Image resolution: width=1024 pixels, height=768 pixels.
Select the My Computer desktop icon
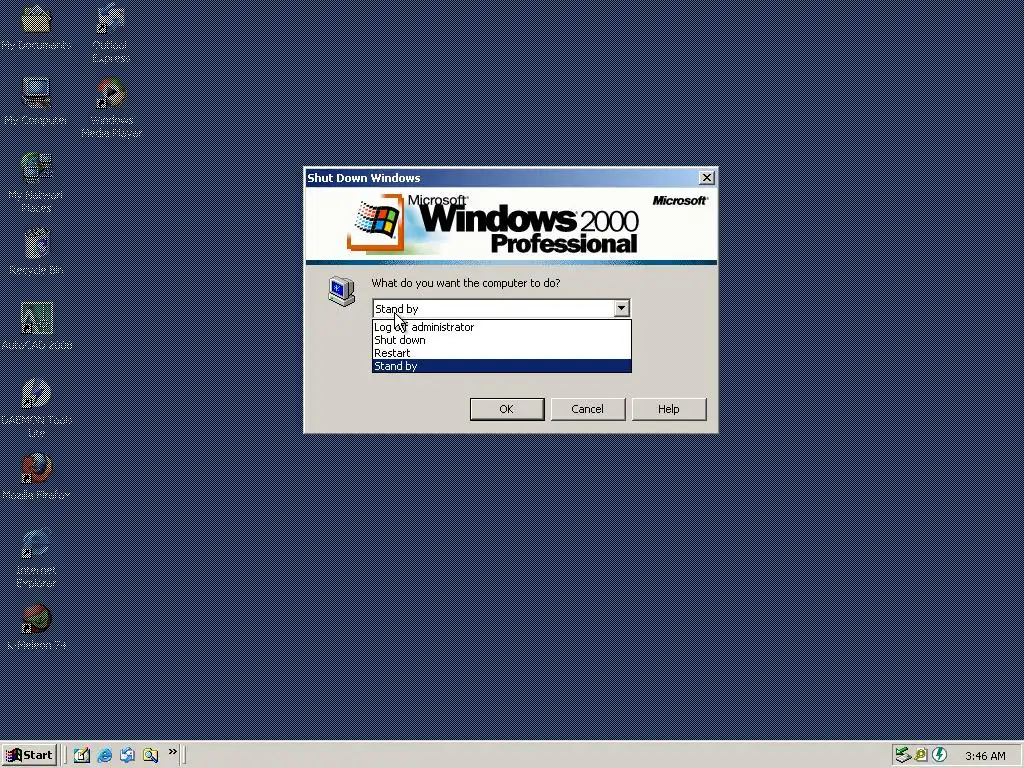(x=36, y=101)
